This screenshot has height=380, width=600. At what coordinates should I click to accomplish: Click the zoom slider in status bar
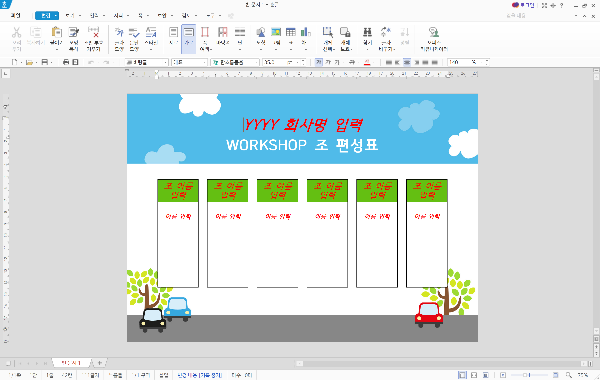coord(530,375)
